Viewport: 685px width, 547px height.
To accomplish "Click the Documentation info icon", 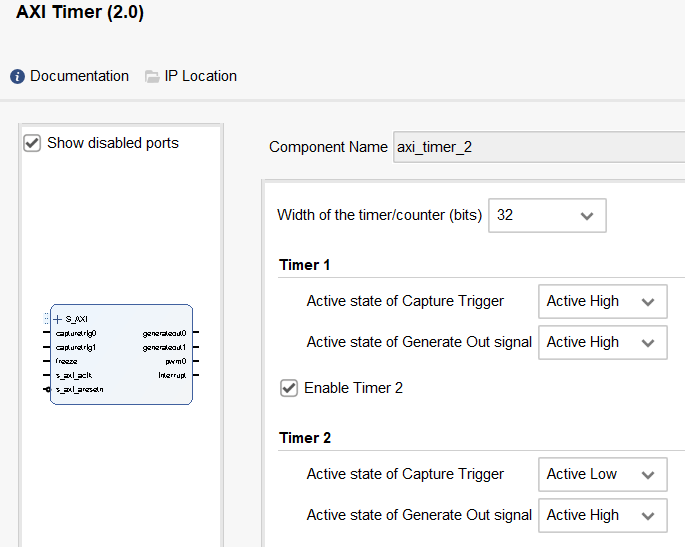I will [17, 76].
